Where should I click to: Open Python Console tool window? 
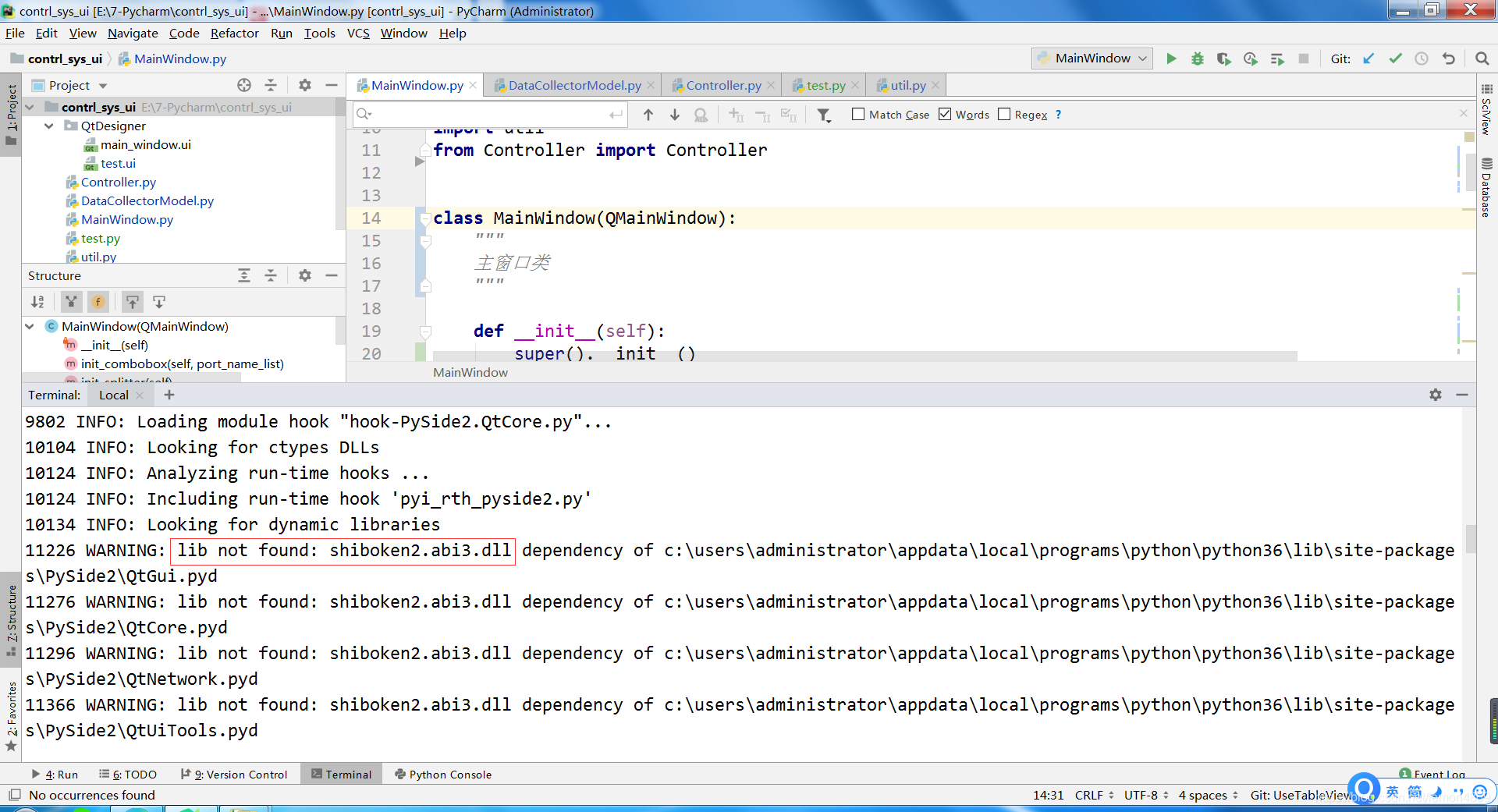point(443,775)
